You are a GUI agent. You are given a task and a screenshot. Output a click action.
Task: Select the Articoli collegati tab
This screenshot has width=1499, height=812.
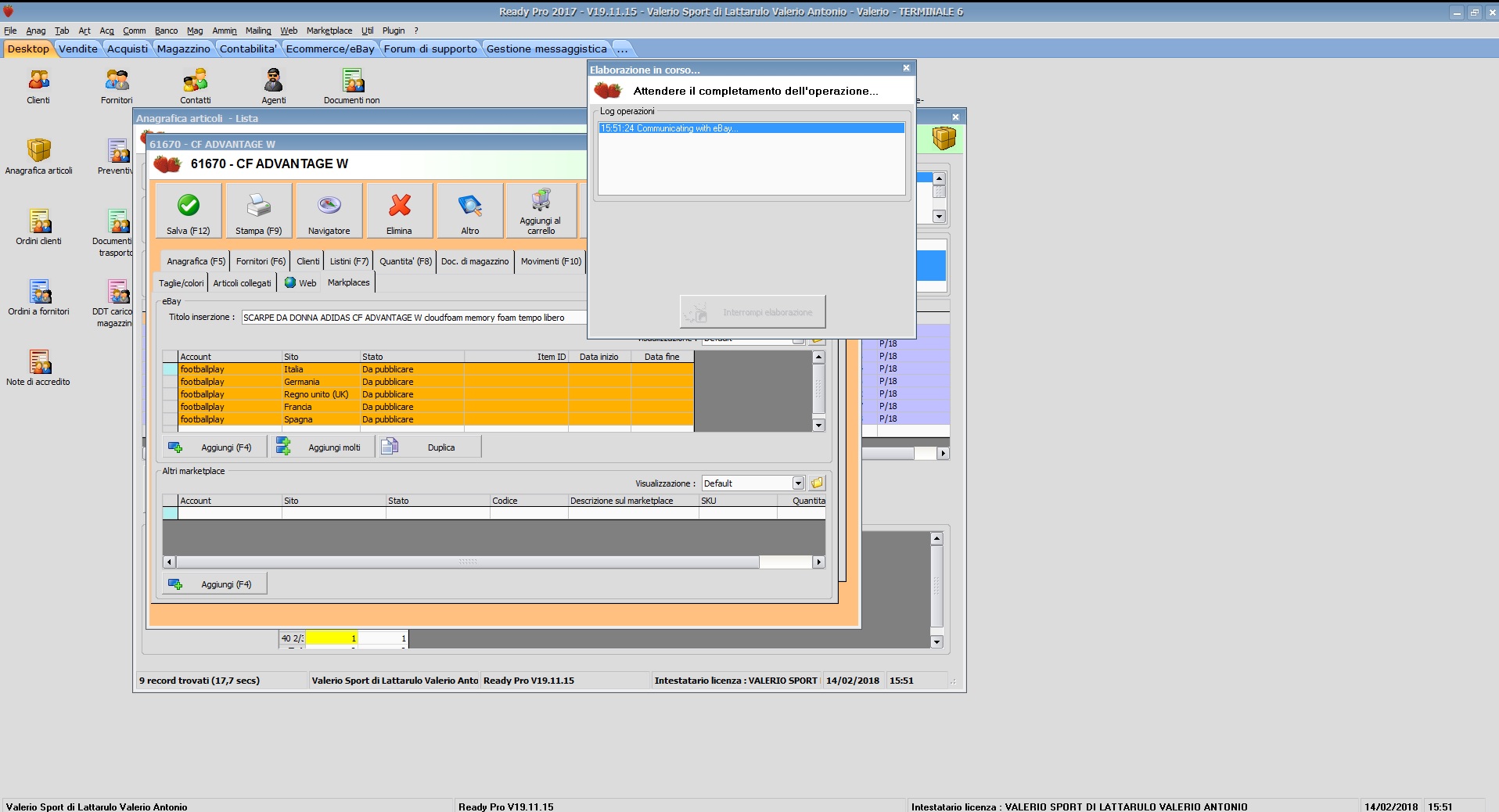(242, 283)
